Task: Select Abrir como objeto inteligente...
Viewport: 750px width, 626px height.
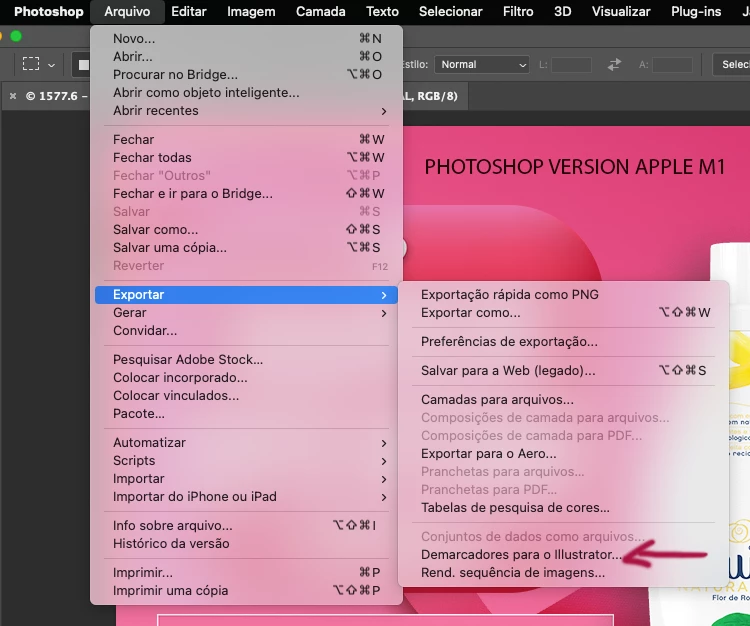Action: click(x=246, y=92)
